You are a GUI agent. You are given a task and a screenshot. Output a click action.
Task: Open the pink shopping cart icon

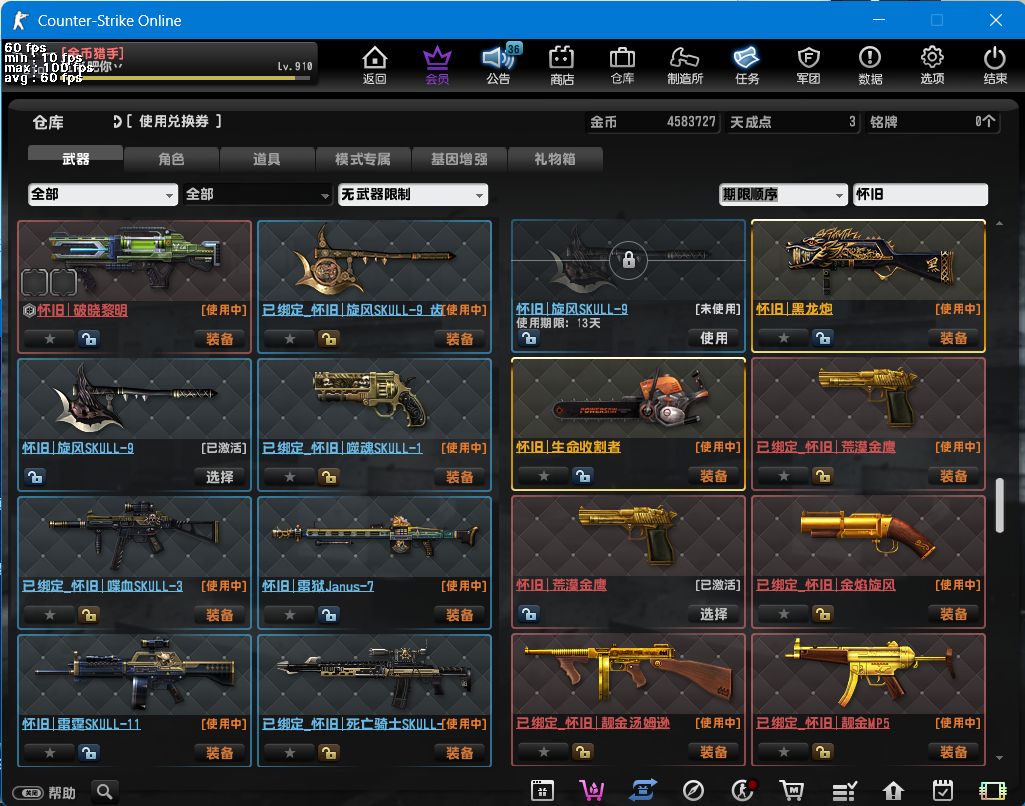tap(592, 791)
